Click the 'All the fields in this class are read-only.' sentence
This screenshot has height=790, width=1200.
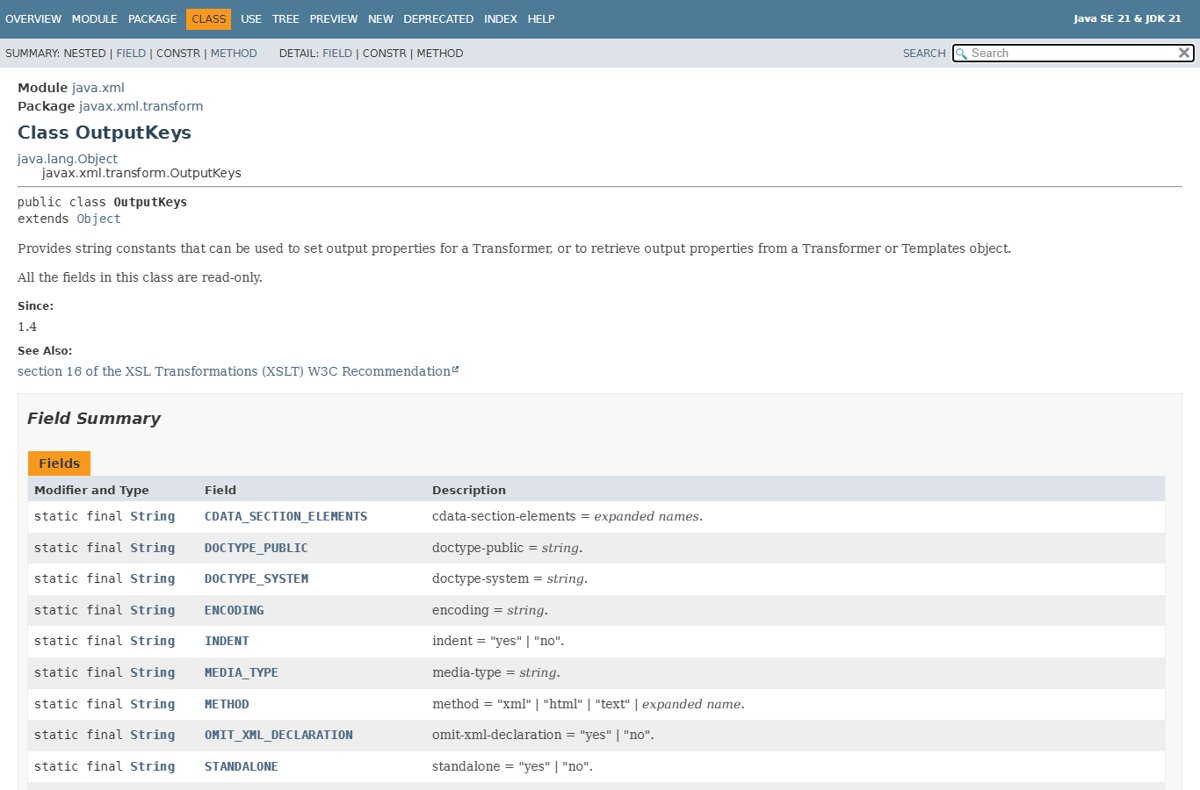(140, 277)
